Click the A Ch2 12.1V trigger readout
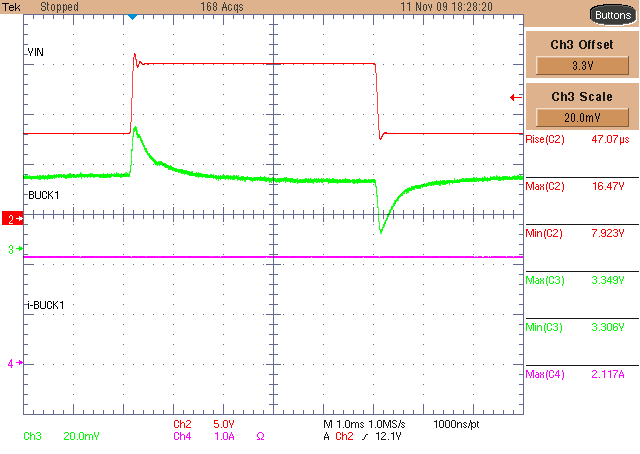The width and height of the screenshot is (640, 454). point(362,436)
